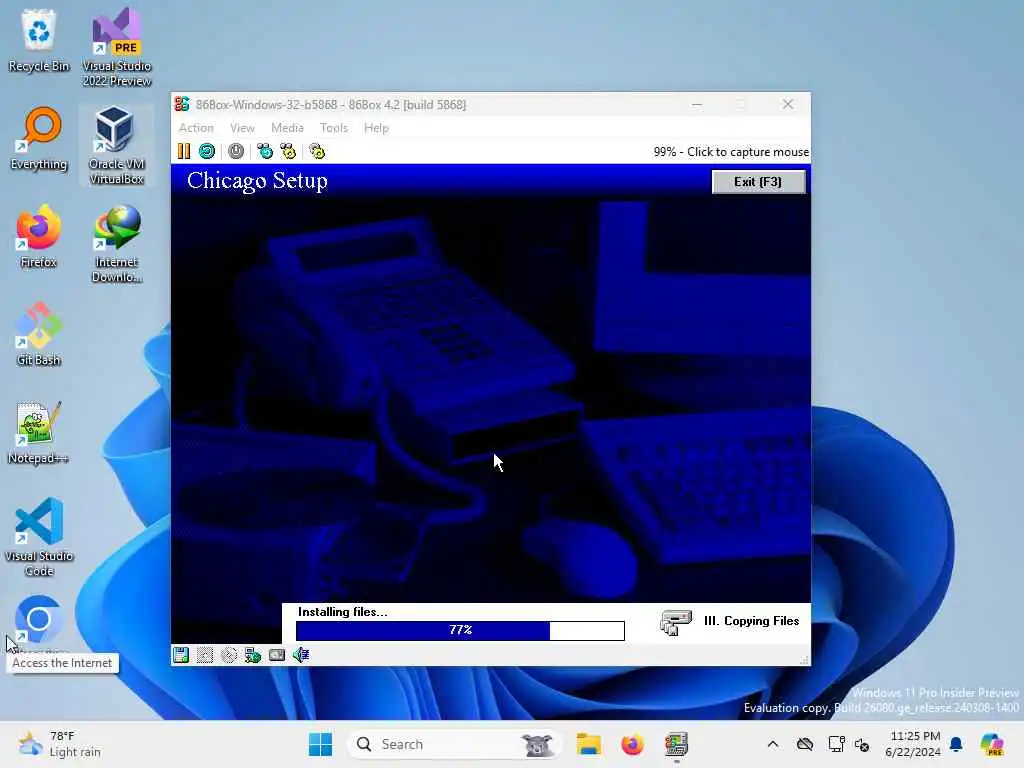Viewport: 1024px width, 768px height.
Task: Click the network status bar icon
Action: [253, 654]
